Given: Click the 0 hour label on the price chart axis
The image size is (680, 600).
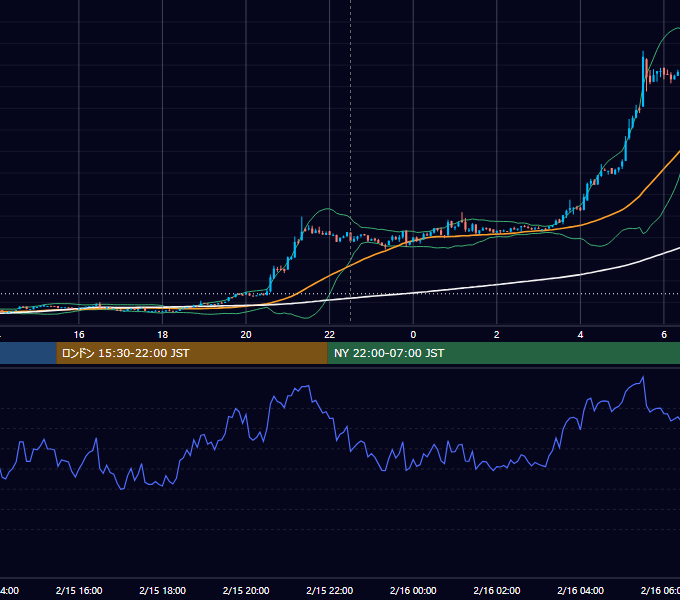Looking at the screenshot, I should (x=413, y=335).
